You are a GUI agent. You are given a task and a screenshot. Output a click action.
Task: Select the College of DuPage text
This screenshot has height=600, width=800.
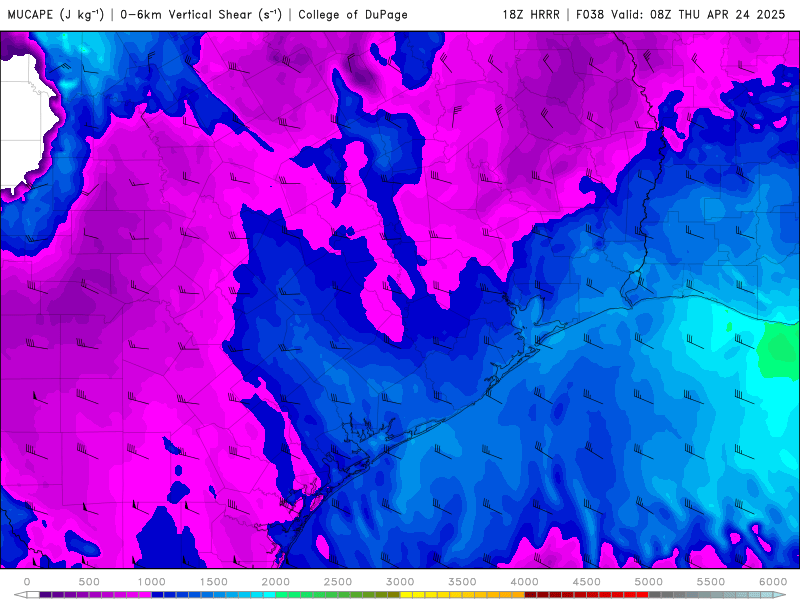tap(353, 15)
